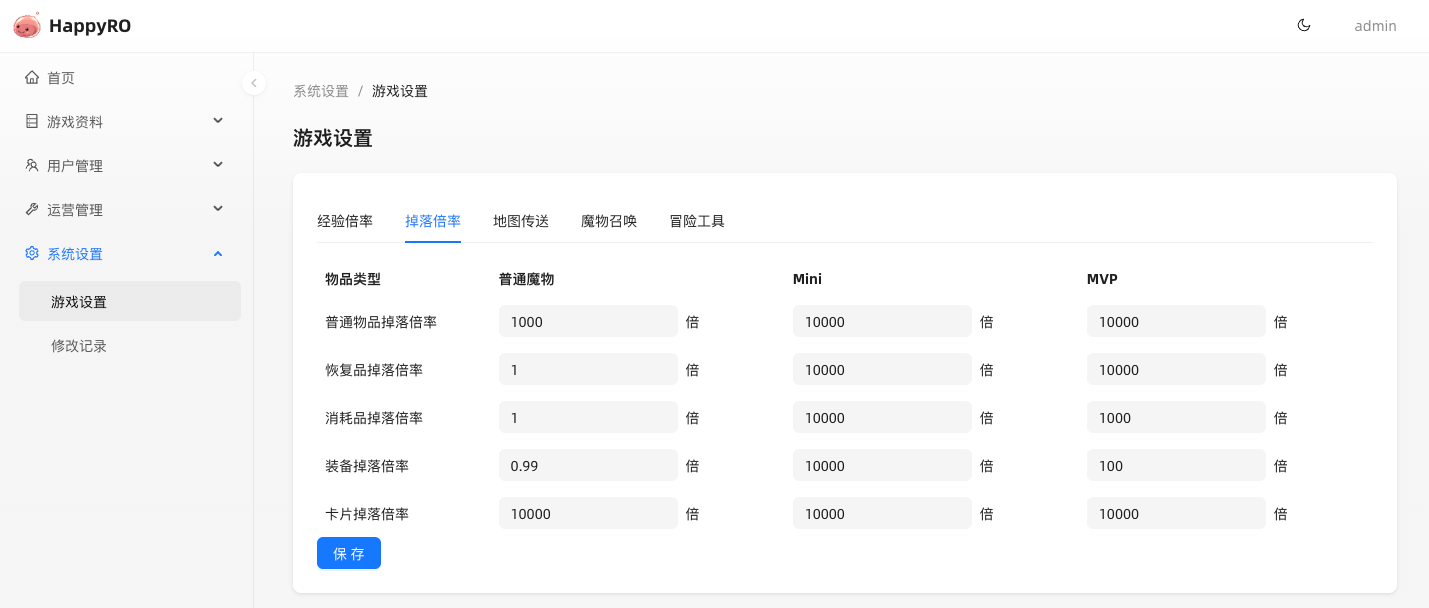Expand the 用户管理 menu chevron
The width and height of the screenshot is (1429, 608).
[218, 165]
